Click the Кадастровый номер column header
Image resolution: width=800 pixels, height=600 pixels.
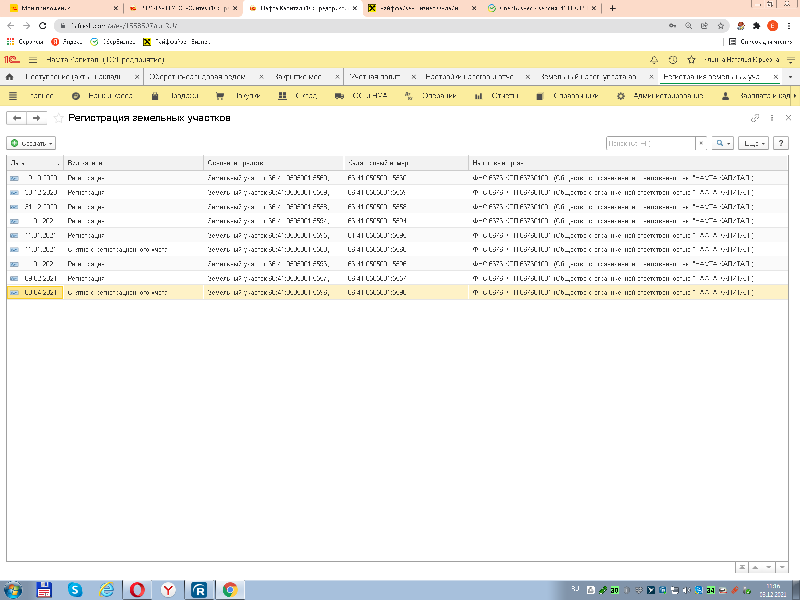tap(406, 163)
